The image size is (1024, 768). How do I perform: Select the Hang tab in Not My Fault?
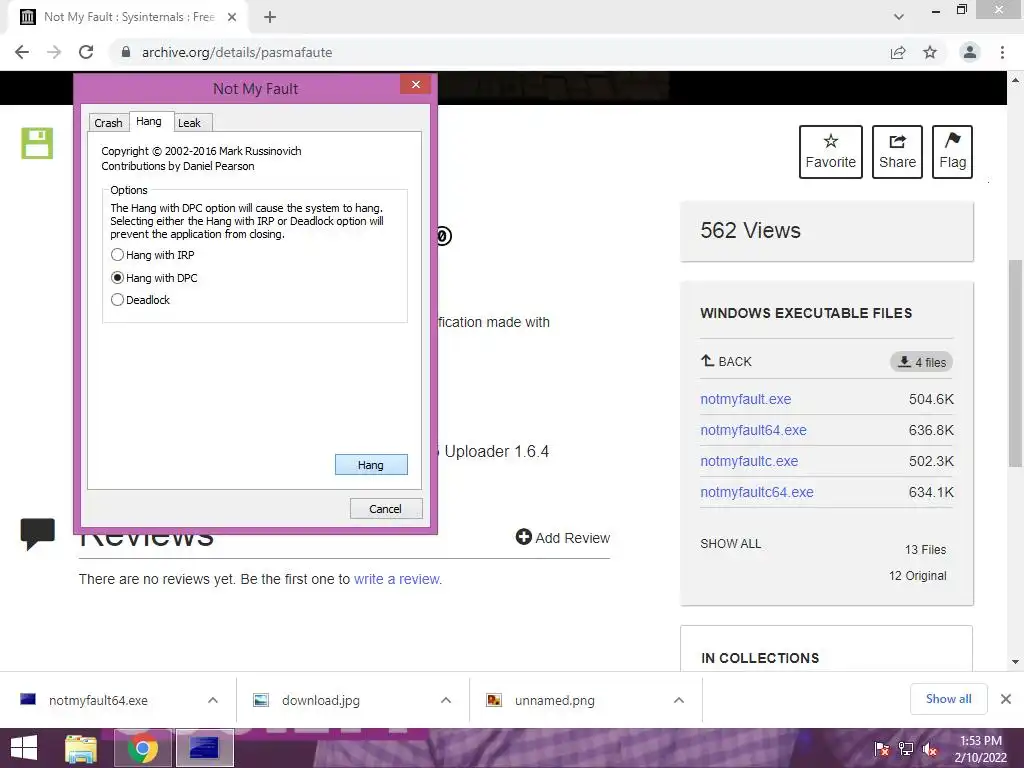click(149, 121)
